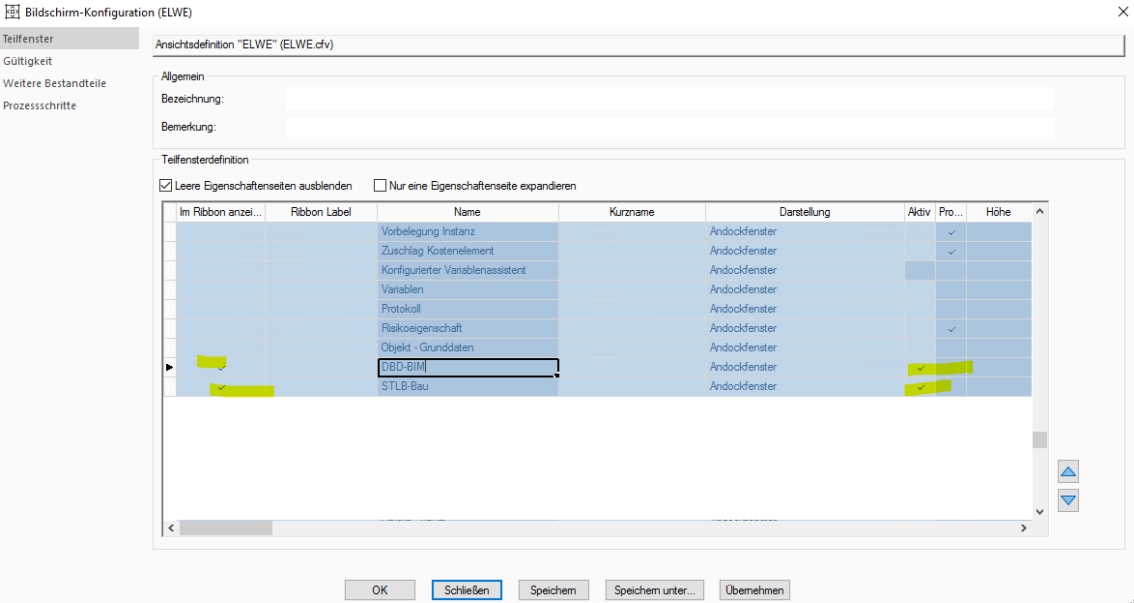
Task: Close the Bildschirm-Konfiguration dialog with X
Action: tap(1122, 12)
